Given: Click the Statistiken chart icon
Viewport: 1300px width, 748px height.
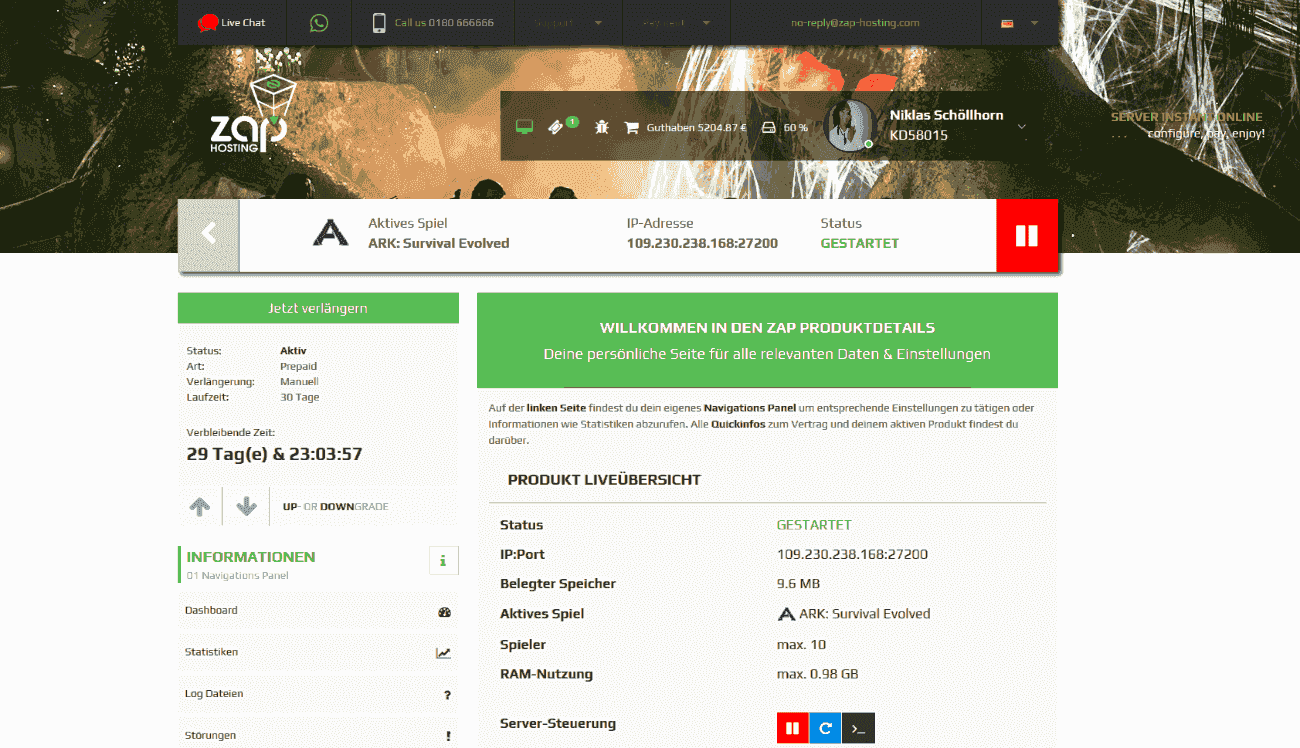Looking at the screenshot, I should coord(443,653).
